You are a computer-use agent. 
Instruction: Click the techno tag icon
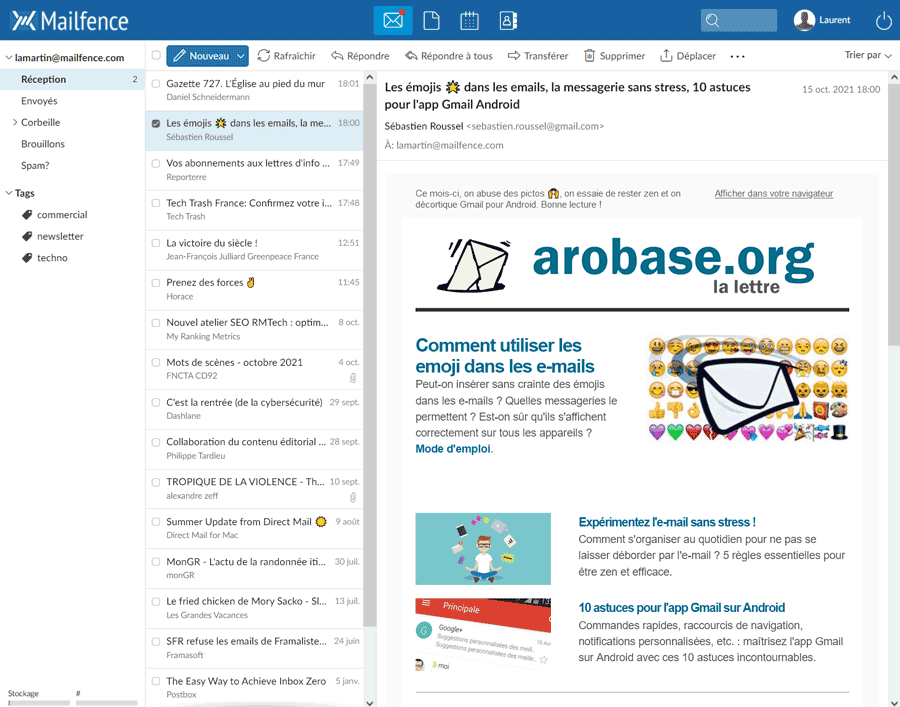[27, 258]
